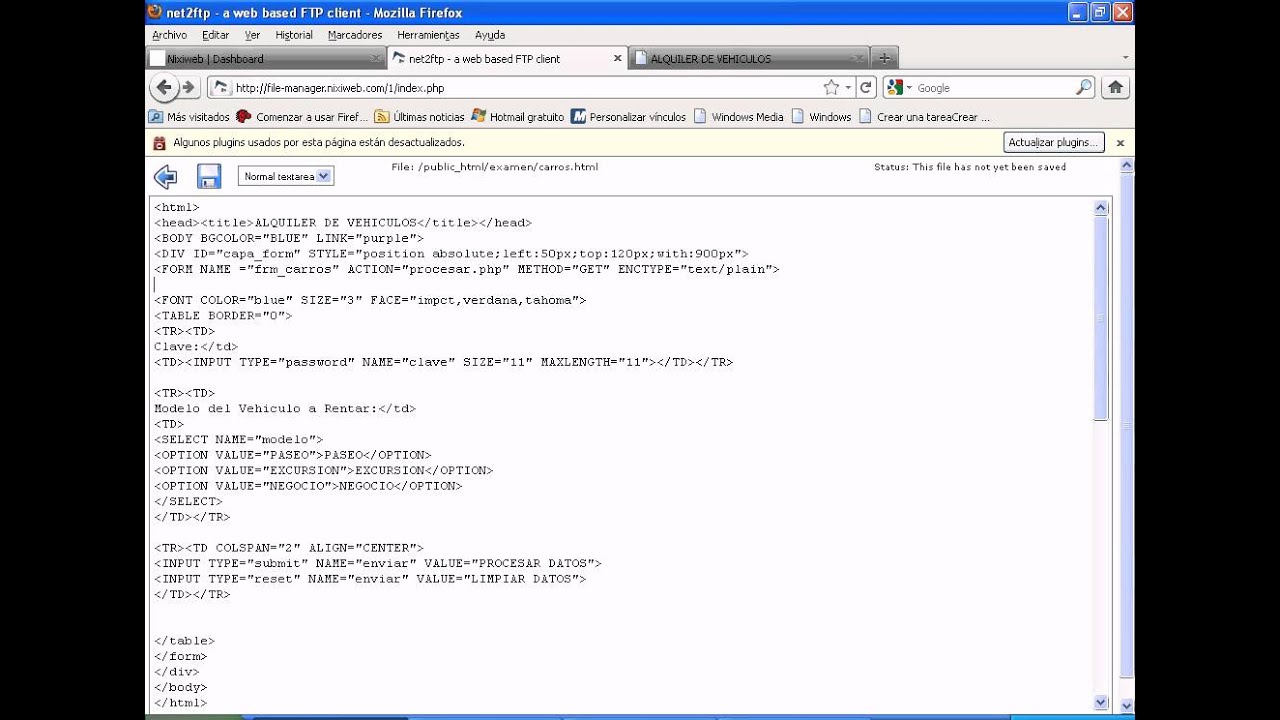The image size is (1280, 720).
Task: Go back with browser back button
Action: click(x=164, y=88)
